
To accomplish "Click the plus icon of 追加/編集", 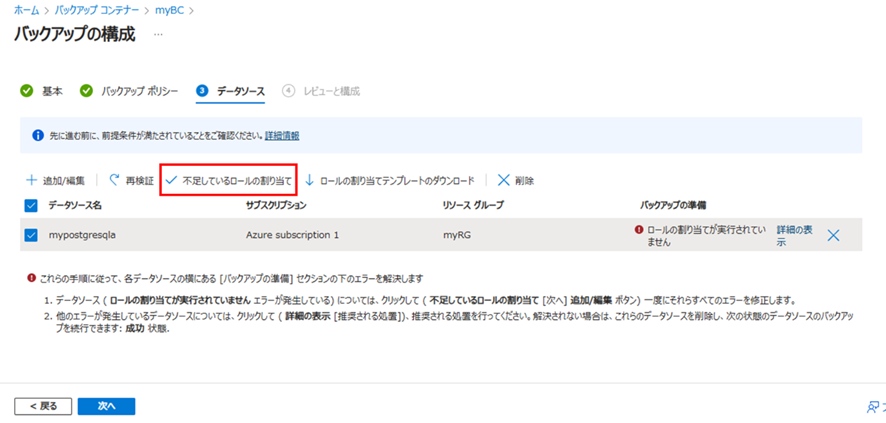I will coord(31,181).
